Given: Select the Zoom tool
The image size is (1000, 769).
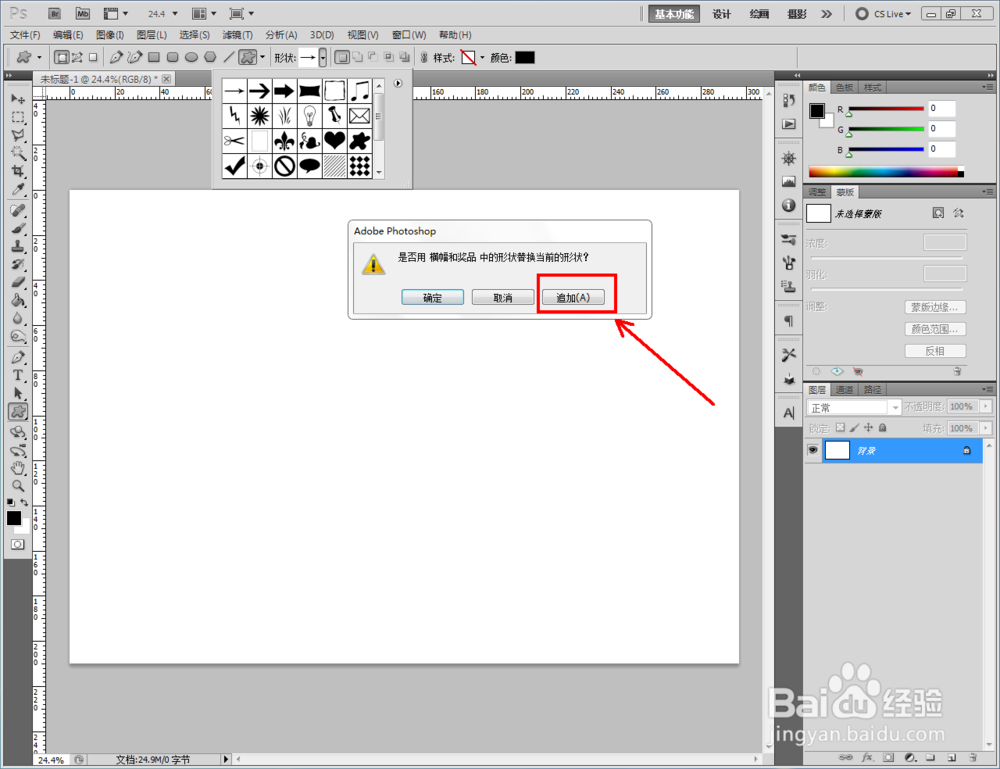Looking at the screenshot, I should 18,487.
